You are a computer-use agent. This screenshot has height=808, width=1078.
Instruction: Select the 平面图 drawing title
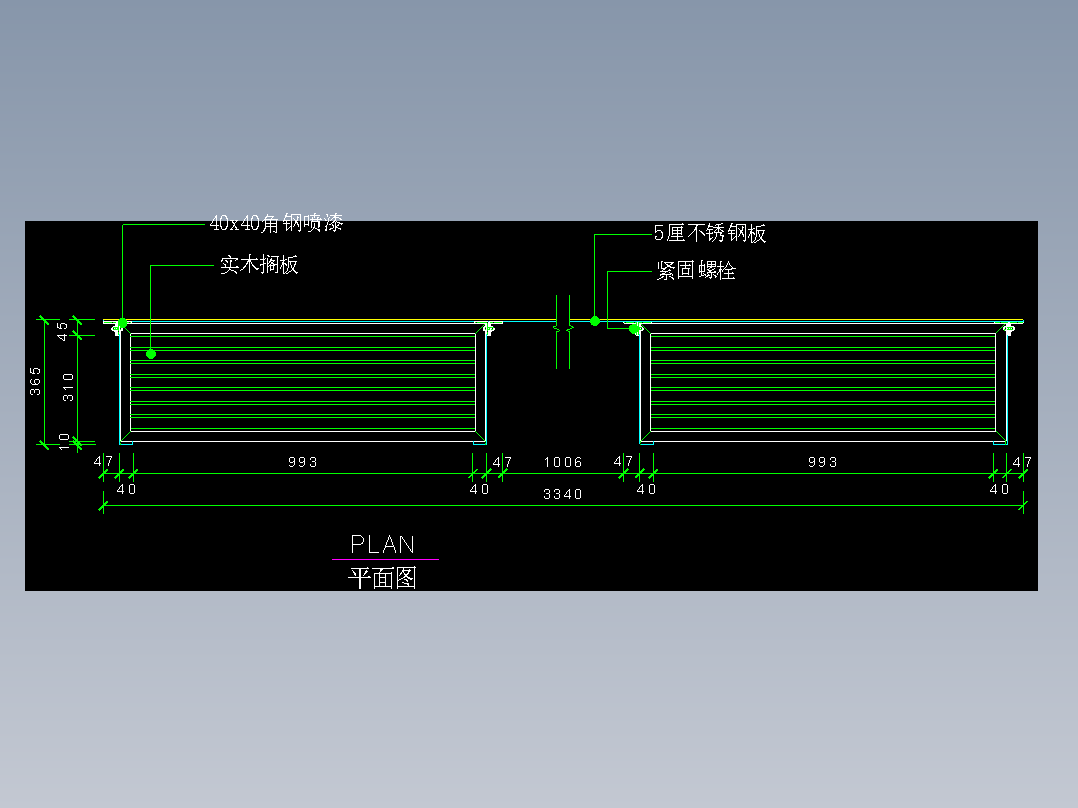(383, 578)
